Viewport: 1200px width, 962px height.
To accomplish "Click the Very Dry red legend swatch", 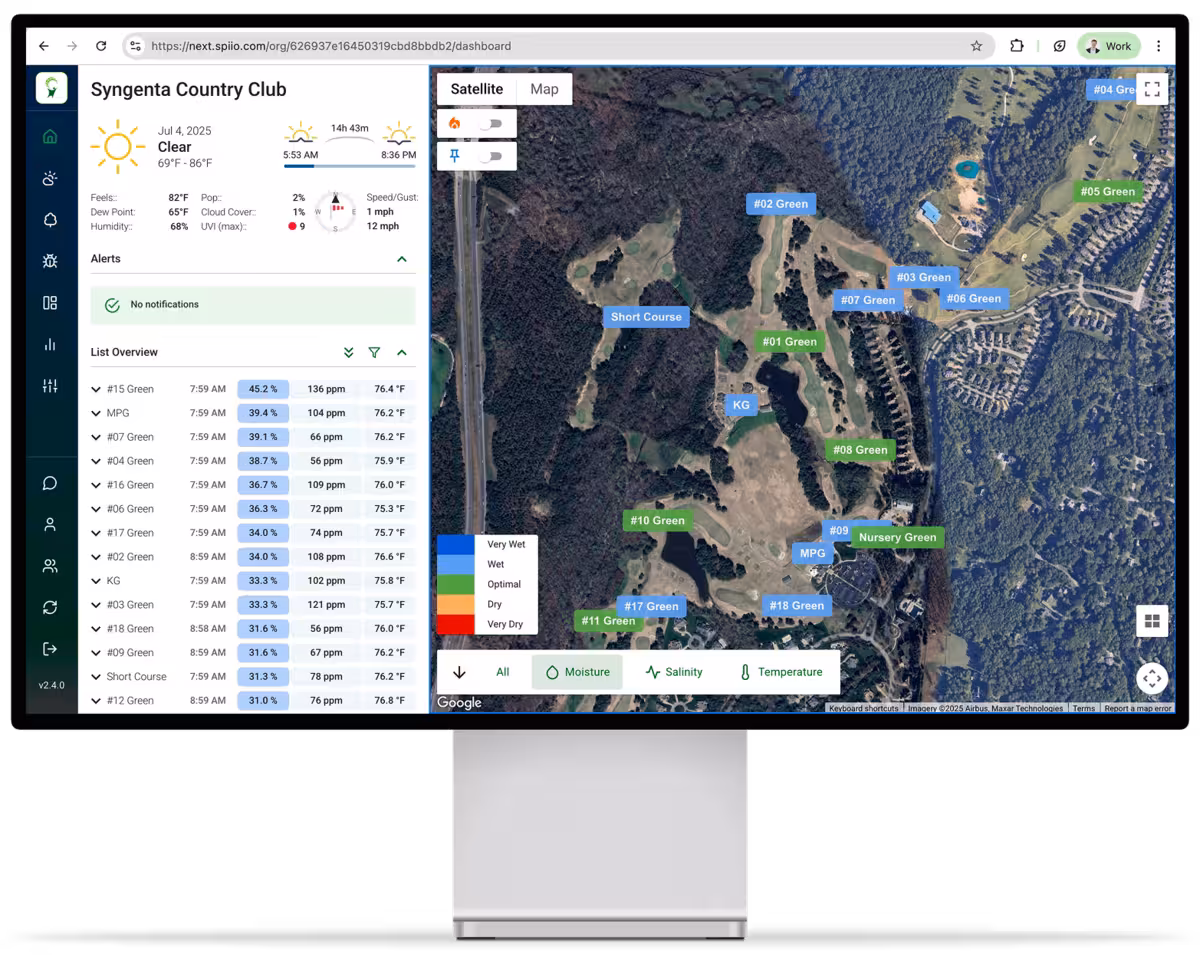I will pyautogui.click(x=456, y=624).
